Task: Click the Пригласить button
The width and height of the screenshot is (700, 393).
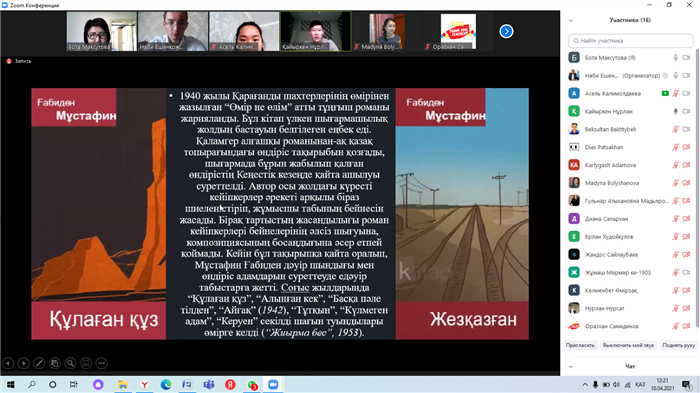Action: click(x=580, y=345)
